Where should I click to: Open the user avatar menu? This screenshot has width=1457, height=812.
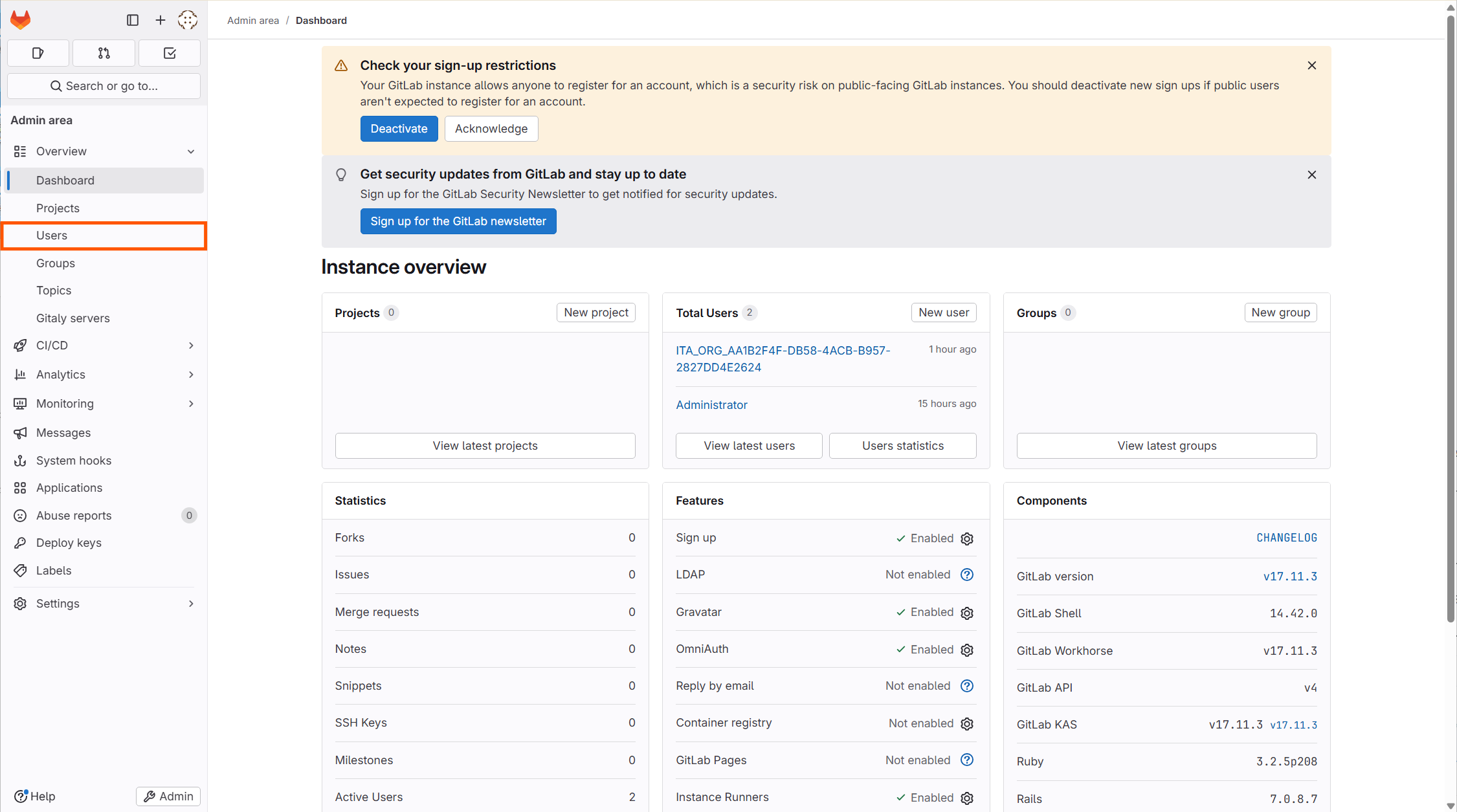coord(188,20)
